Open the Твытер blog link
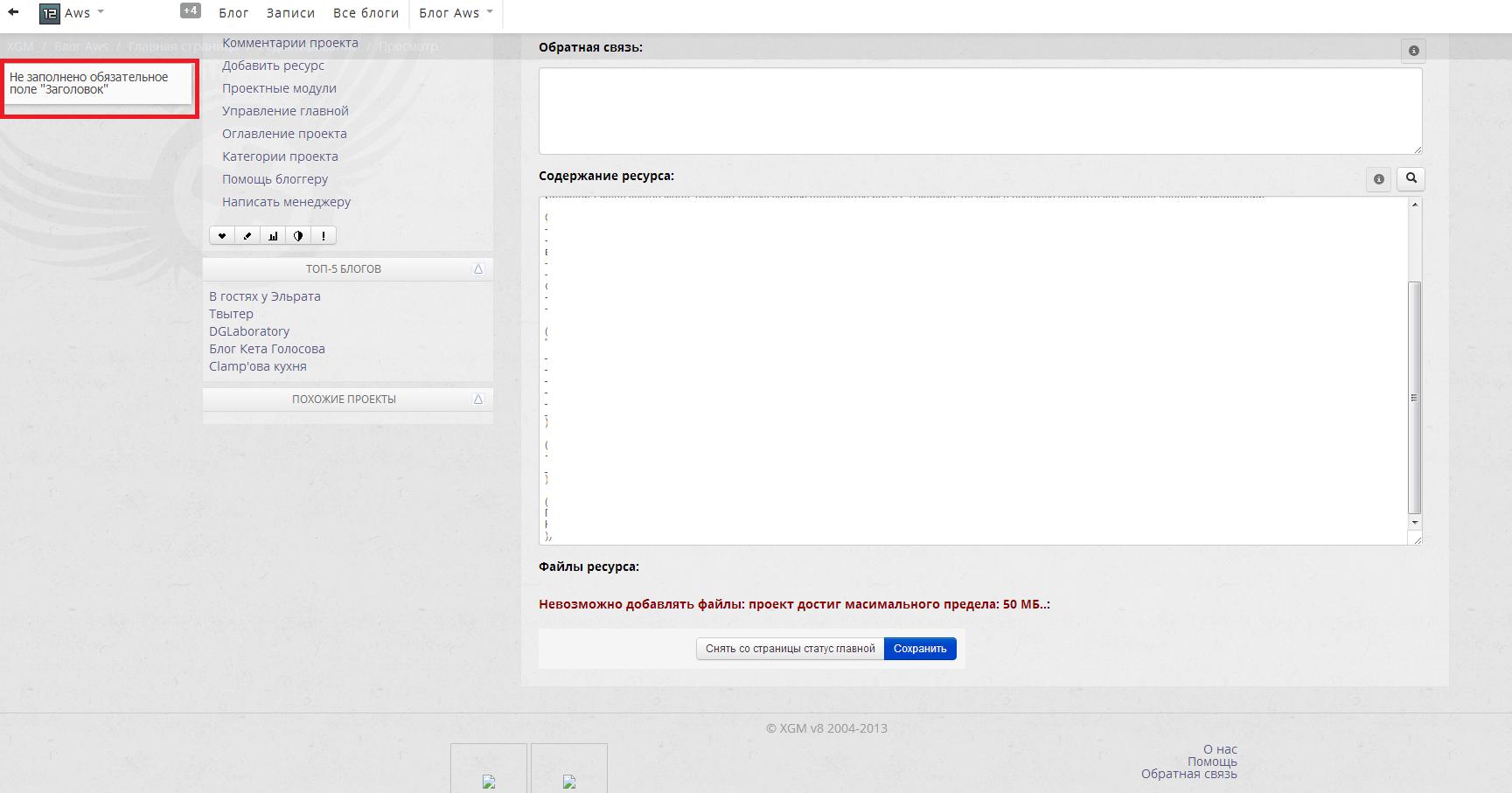 point(231,314)
